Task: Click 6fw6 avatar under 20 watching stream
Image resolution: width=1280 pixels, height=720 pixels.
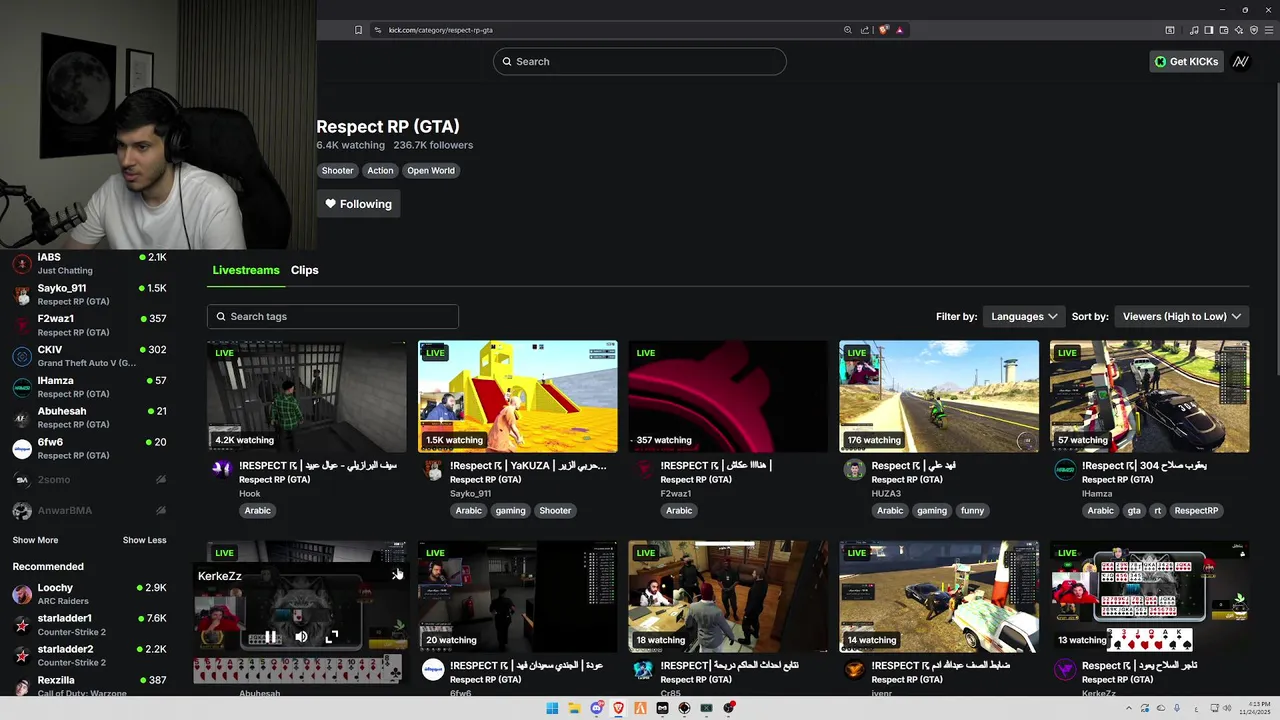Action: pos(433,669)
